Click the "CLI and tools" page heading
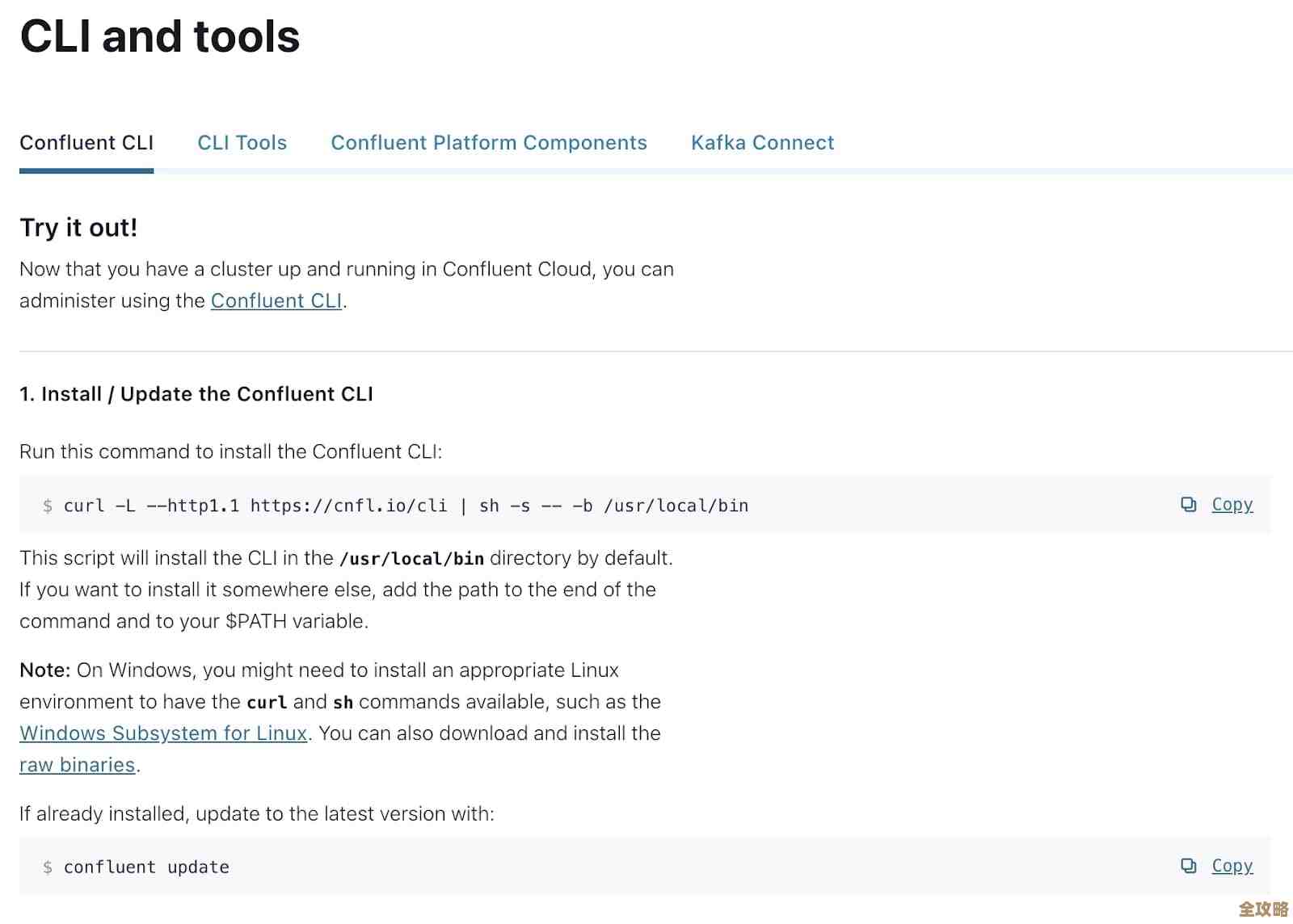The height and width of the screenshot is (924, 1293). (160, 37)
